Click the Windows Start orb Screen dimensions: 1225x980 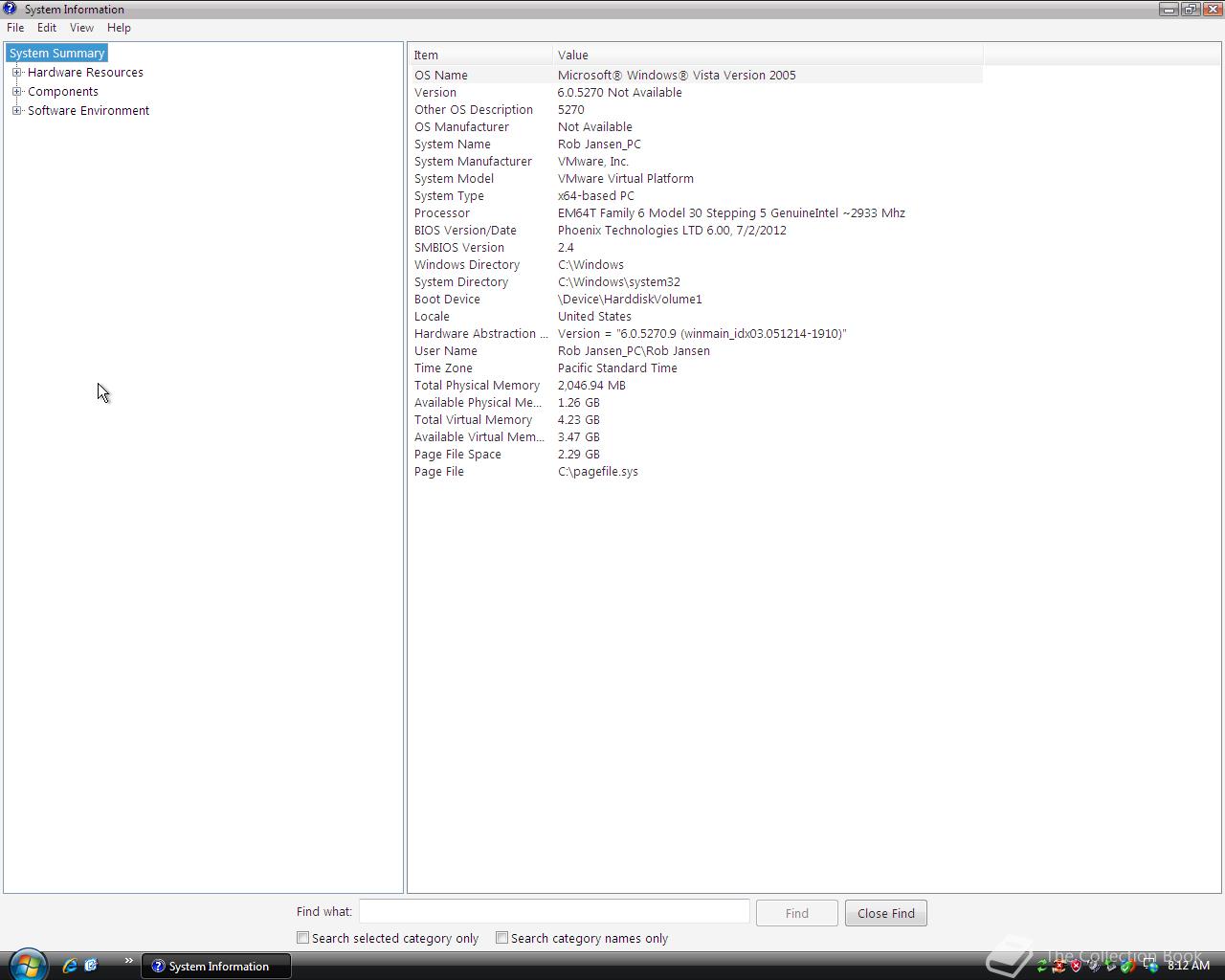27,965
